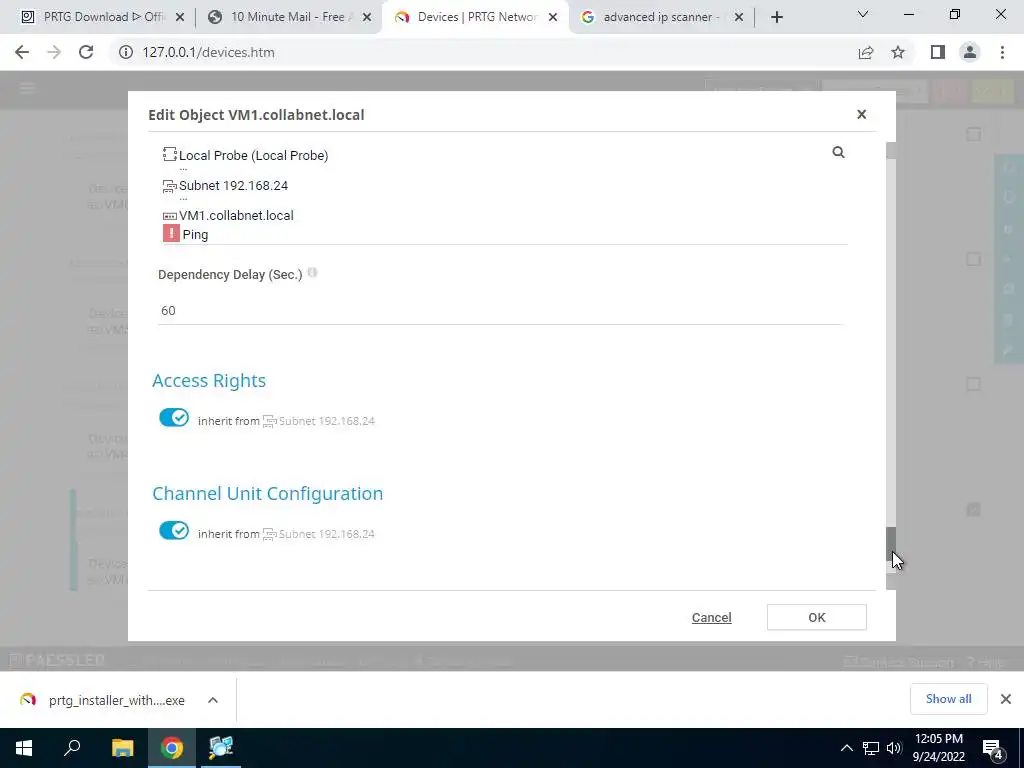Open Subnet 192.168.24 link under Channel Unit
Viewport: 1024px width, 768px height.
tap(327, 534)
